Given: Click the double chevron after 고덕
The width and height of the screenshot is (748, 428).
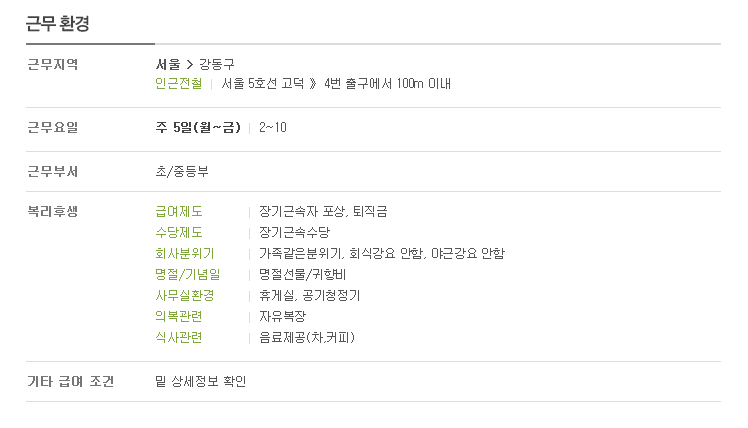Looking at the screenshot, I should (313, 84).
